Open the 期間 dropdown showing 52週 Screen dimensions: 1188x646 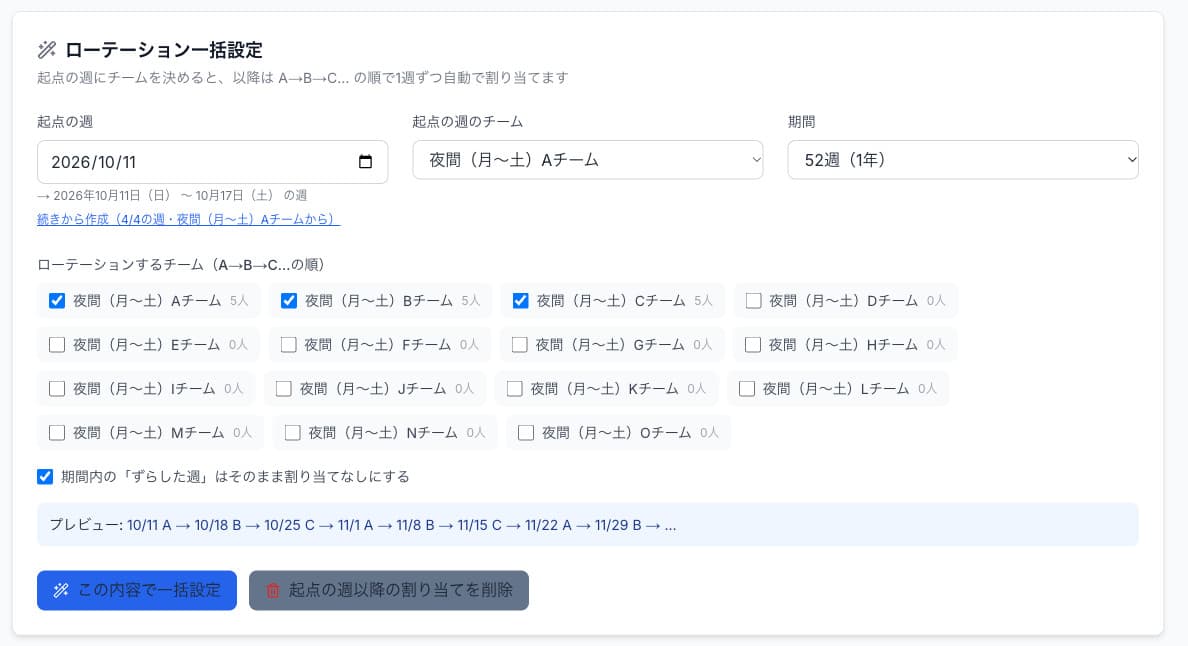pyautogui.click(x=963, y=160)
